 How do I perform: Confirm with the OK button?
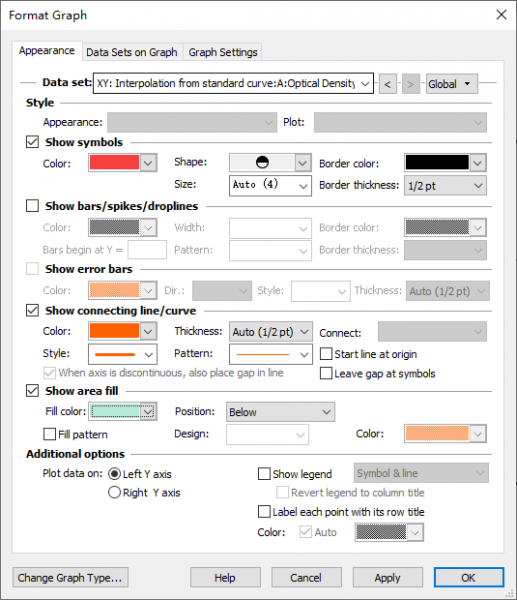click(x=469, y=577)
